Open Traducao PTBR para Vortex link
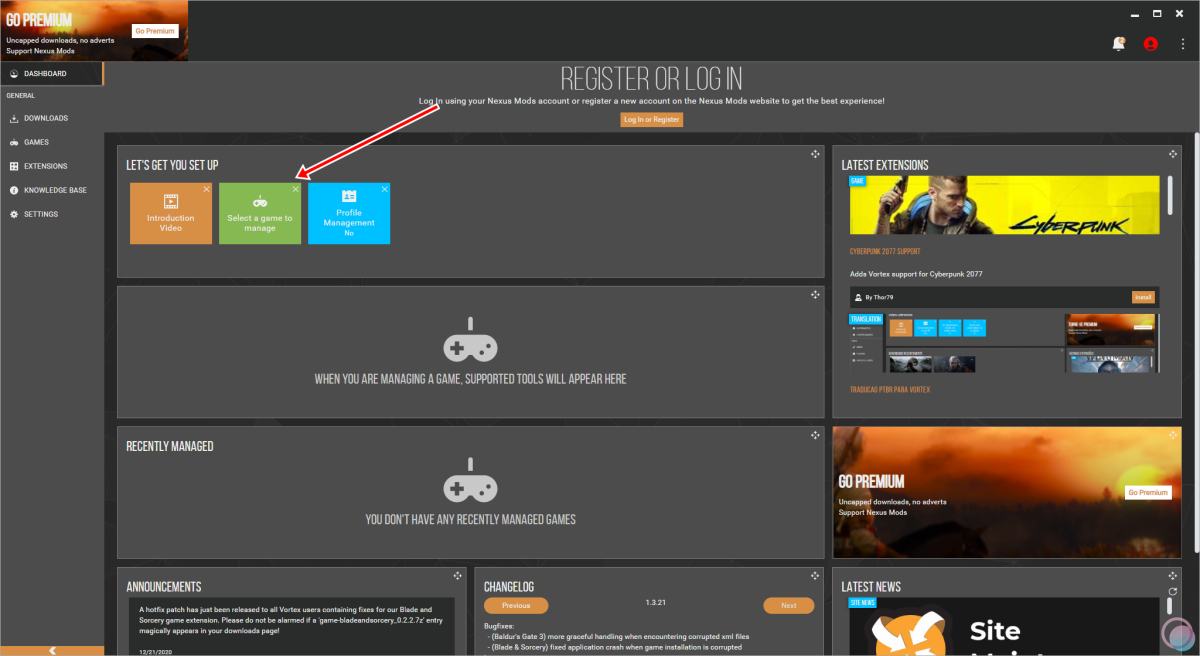This screenshot has height=656, width=1200. (890, 390)
